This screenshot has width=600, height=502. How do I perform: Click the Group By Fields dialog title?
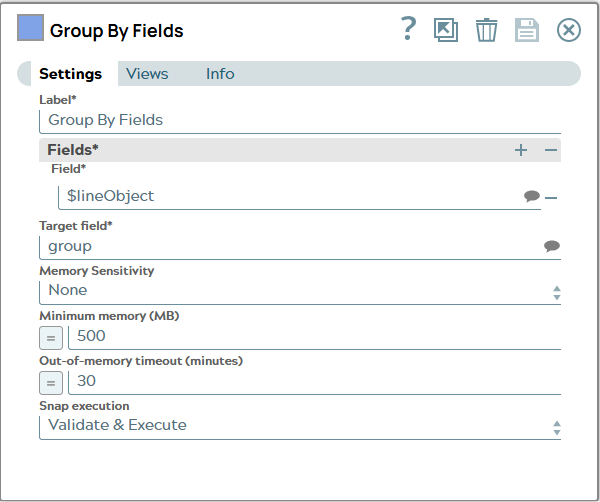116,31
